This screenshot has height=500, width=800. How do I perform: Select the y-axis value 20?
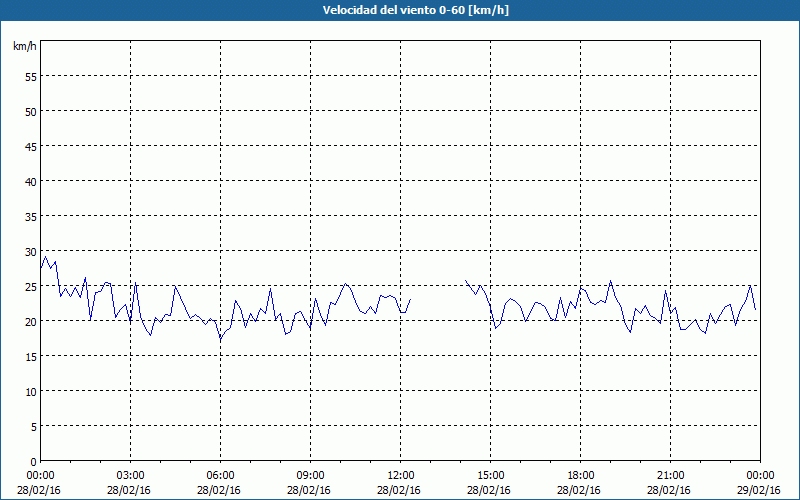pyautogui.click(x=31, y=321)
